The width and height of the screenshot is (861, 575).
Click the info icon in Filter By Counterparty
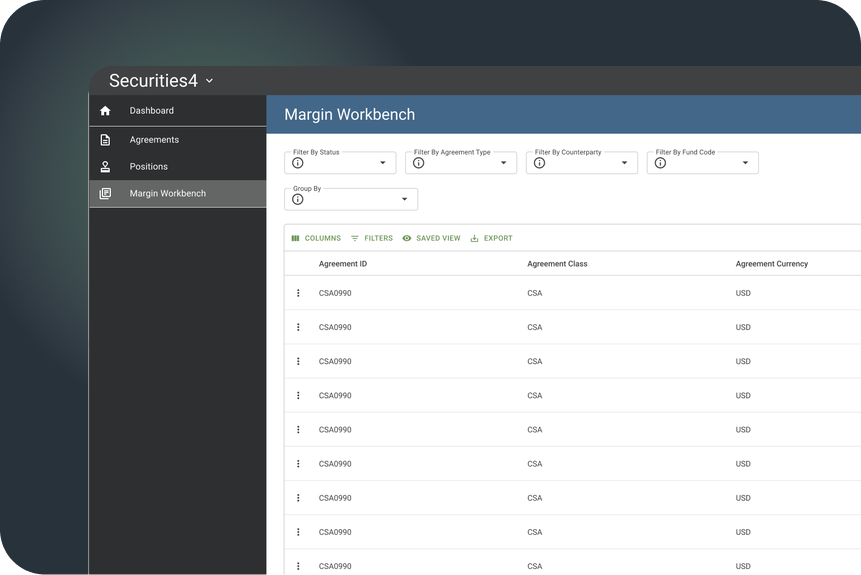click(x=539, y=163)
